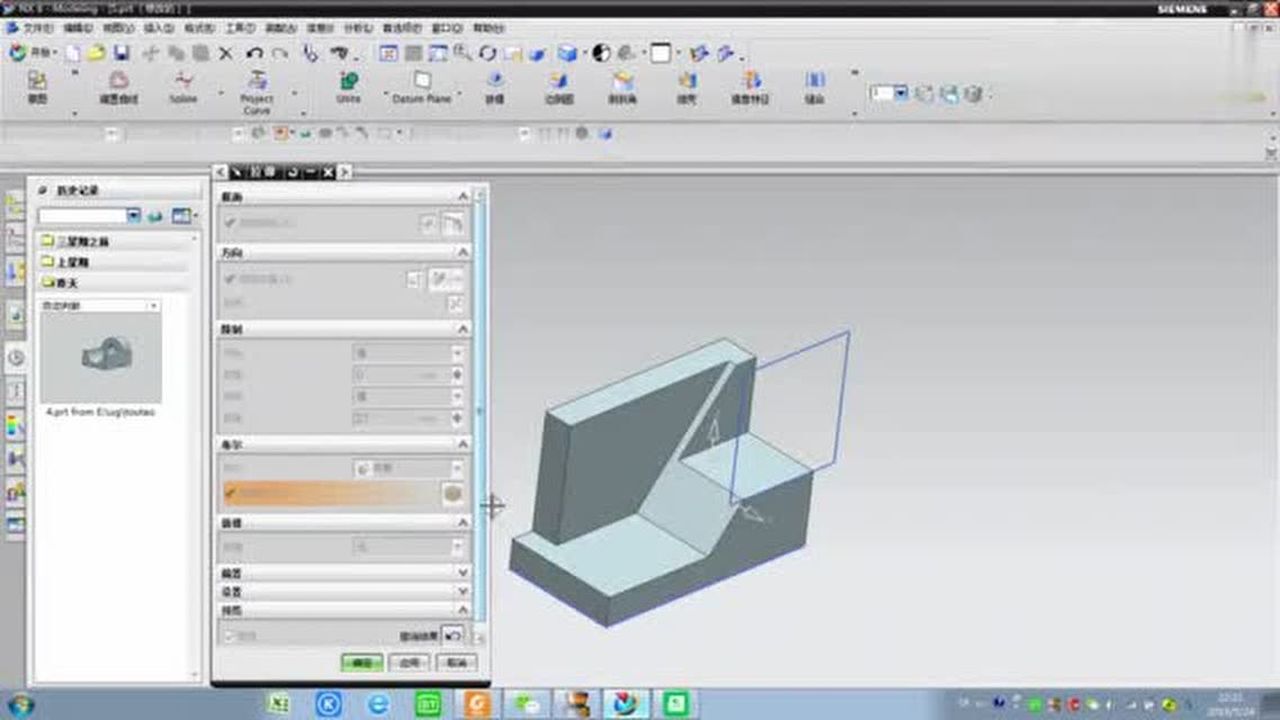Click the 4.prt part thumbnail

[x=100, y=356]
